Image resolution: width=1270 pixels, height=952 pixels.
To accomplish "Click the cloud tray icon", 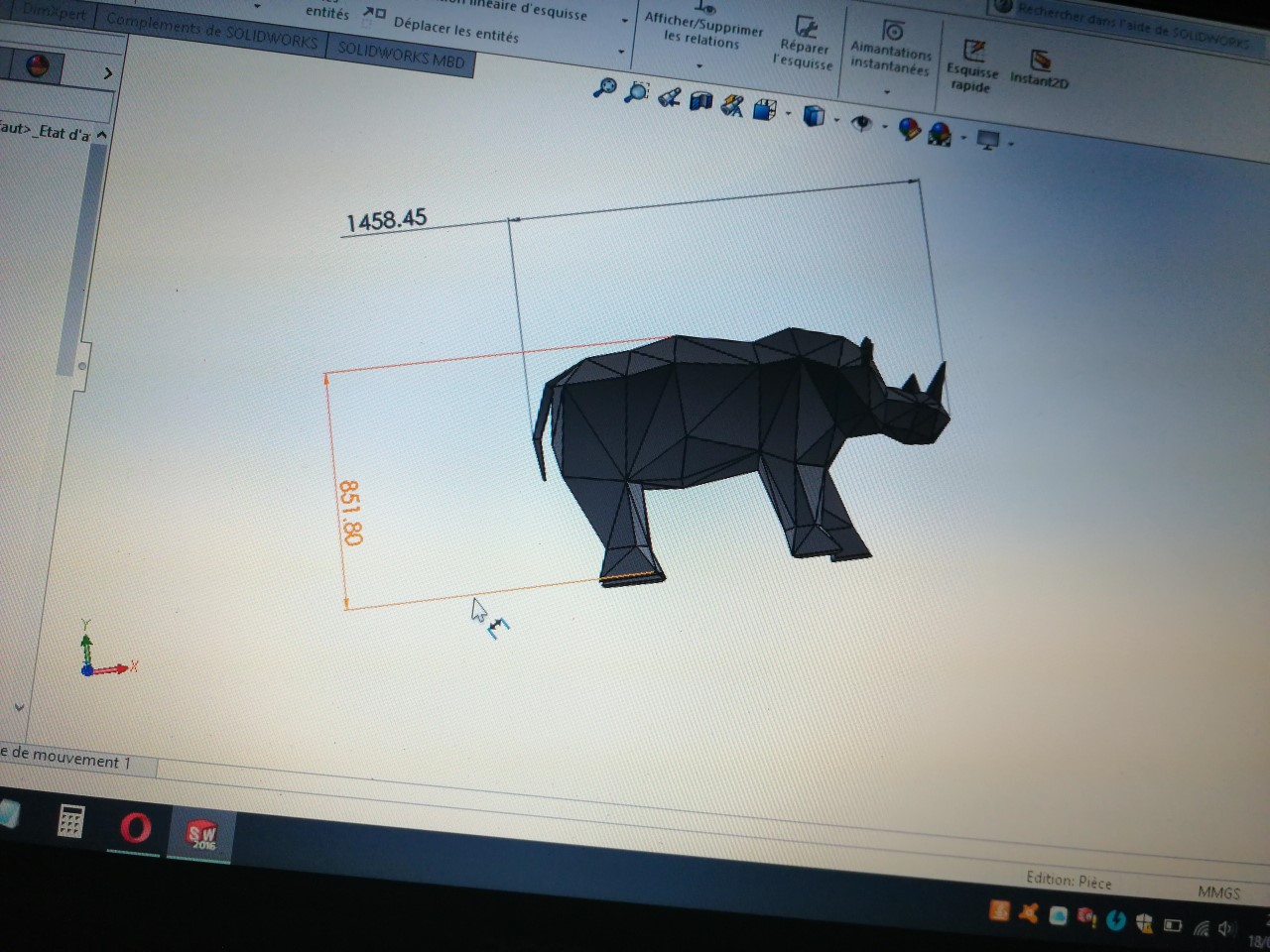I will point(1058,915).
